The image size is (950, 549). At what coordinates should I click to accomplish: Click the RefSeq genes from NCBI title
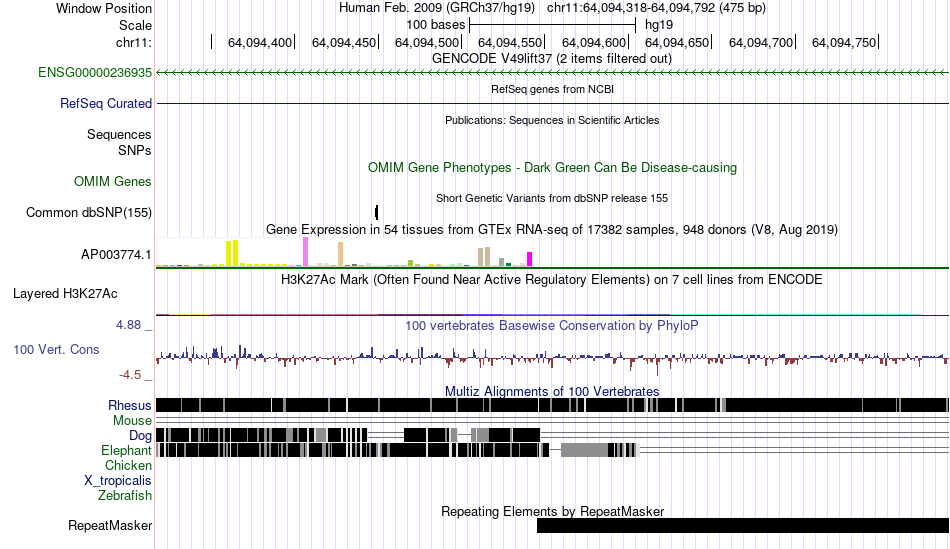click(552, 89)
